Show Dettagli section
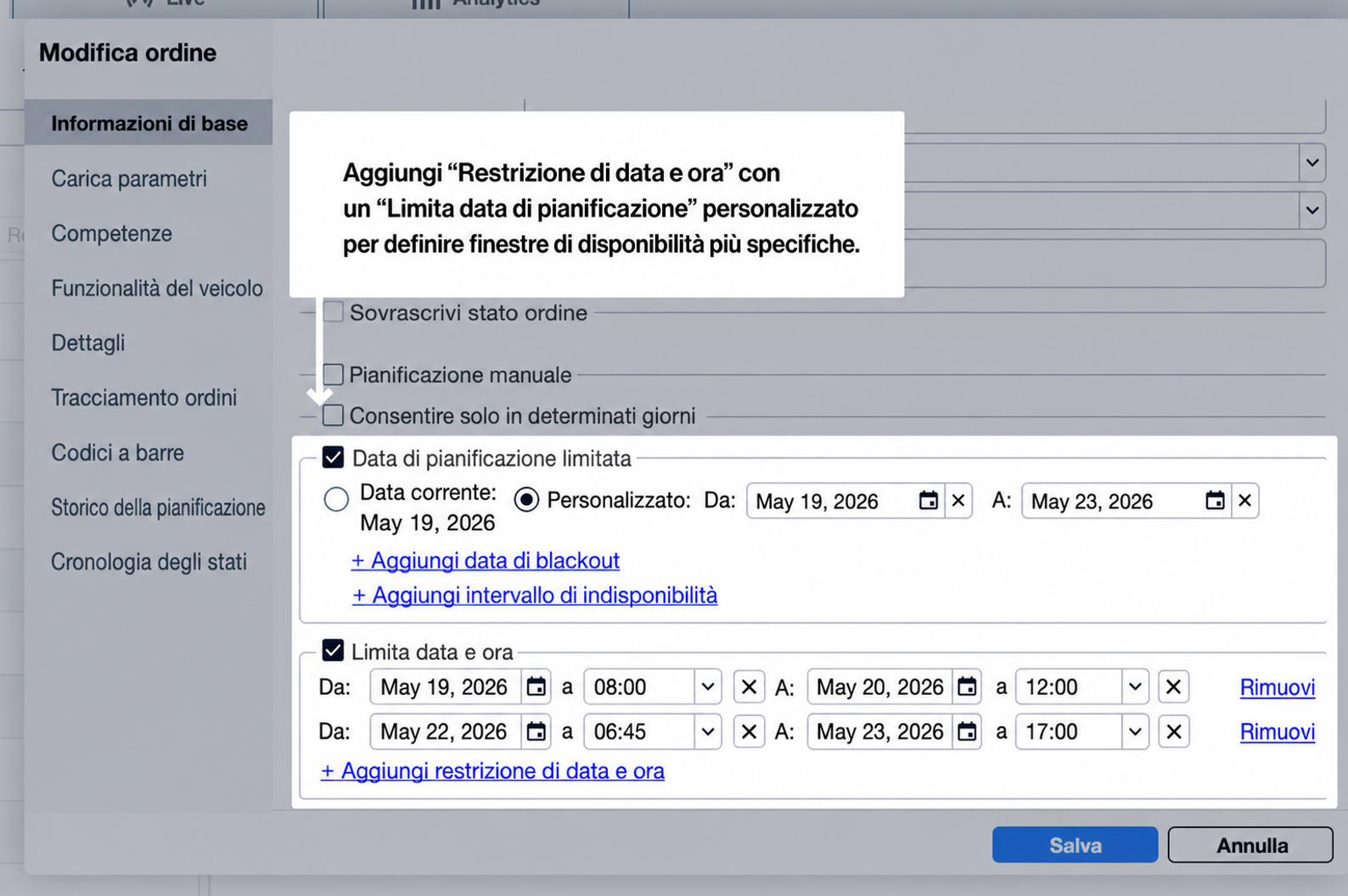1348x896 pixels. 88,343
